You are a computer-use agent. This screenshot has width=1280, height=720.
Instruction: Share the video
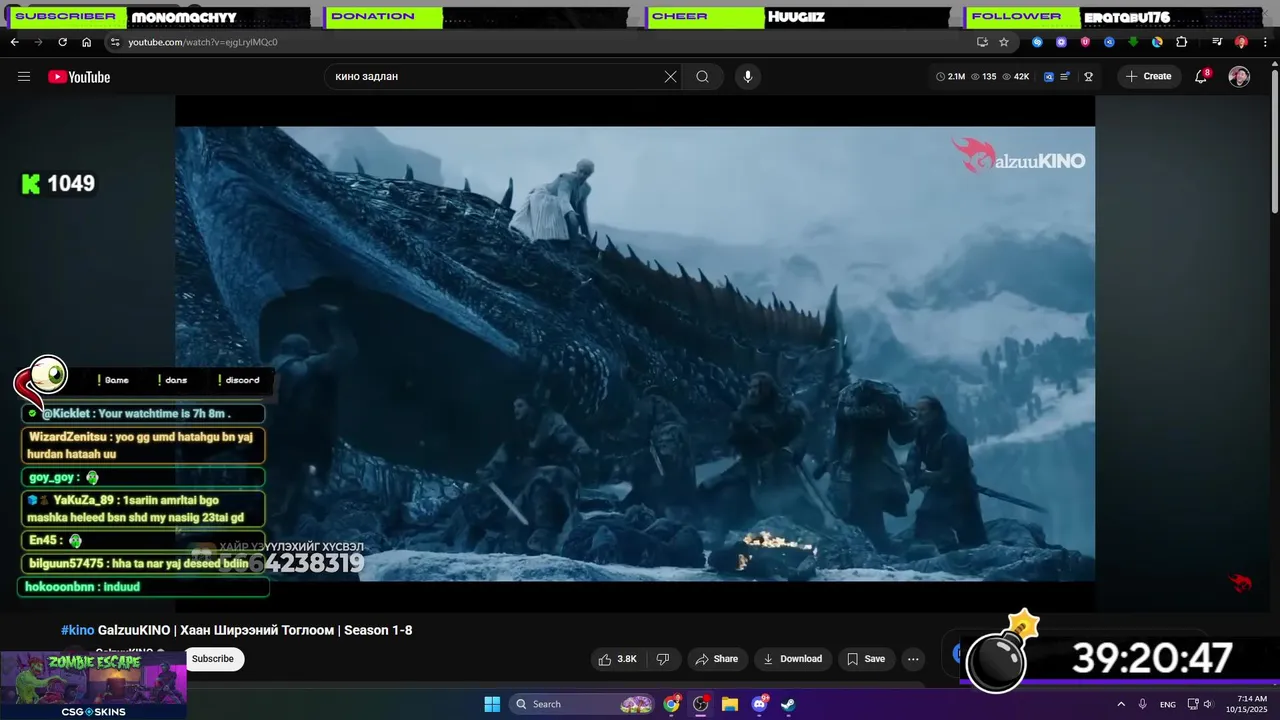(x=716, y=659)
